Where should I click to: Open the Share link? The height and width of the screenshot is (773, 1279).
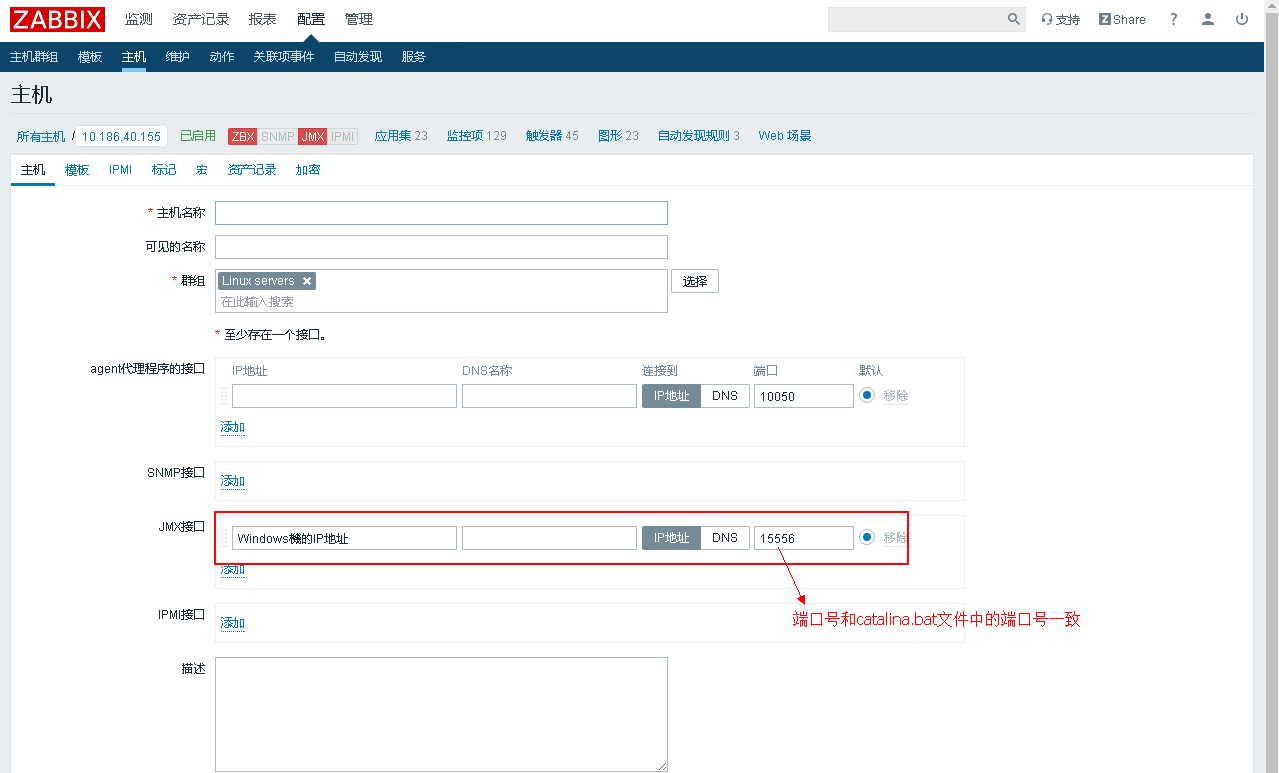click(1122, 19)
